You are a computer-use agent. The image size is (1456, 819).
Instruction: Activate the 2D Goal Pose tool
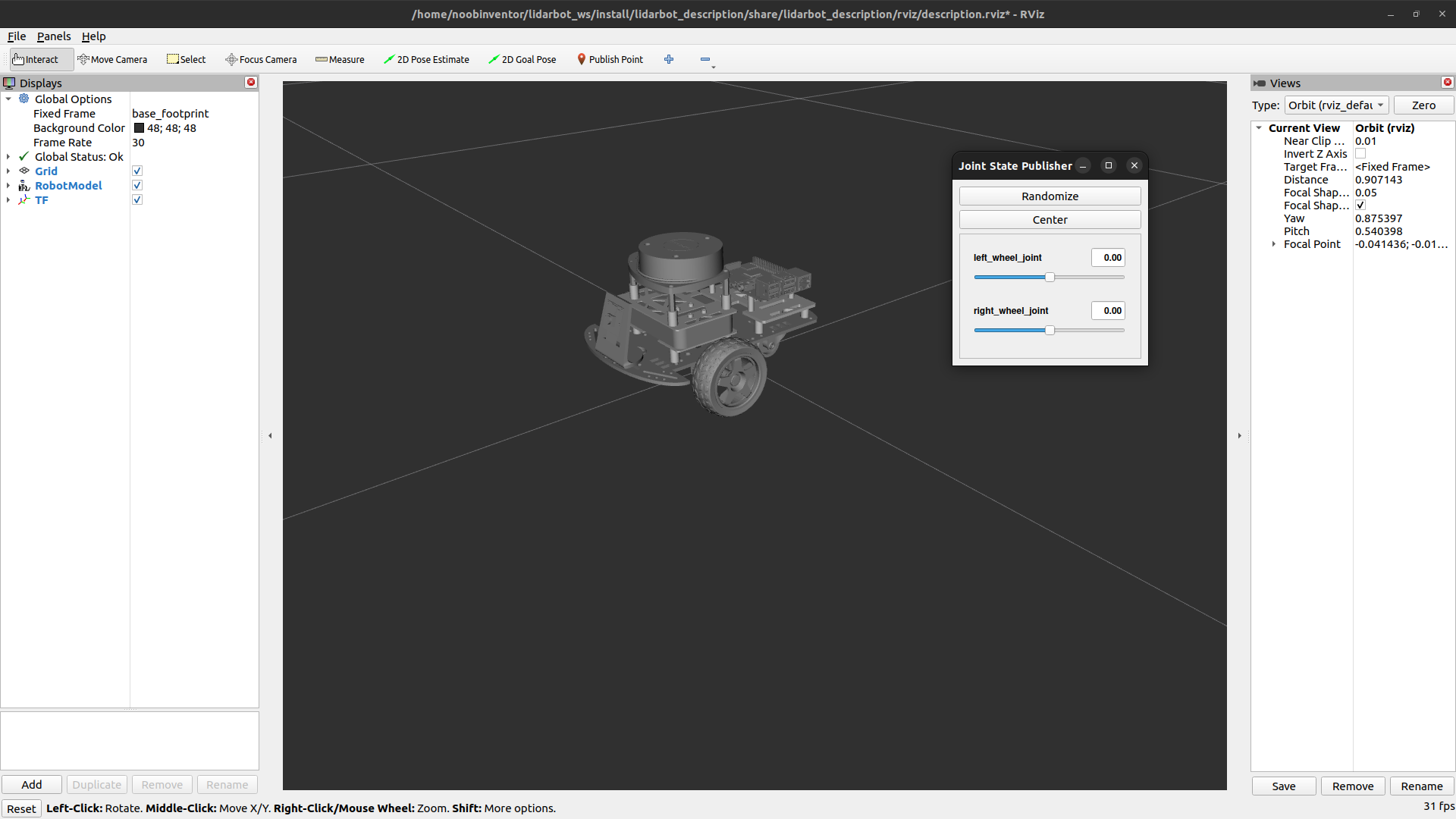[x=522, y=59]
